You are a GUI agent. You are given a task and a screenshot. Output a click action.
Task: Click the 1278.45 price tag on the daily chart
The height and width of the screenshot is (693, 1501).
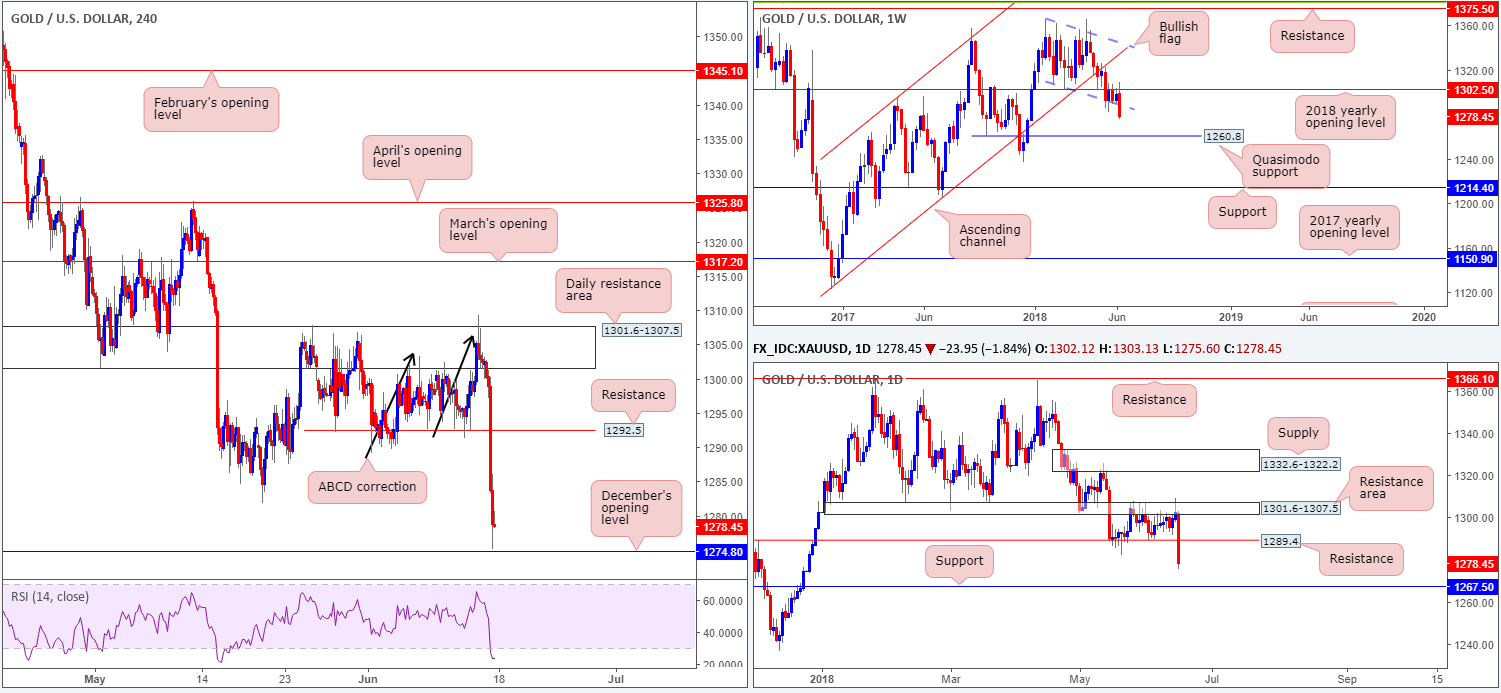[x=1473, y=563]
